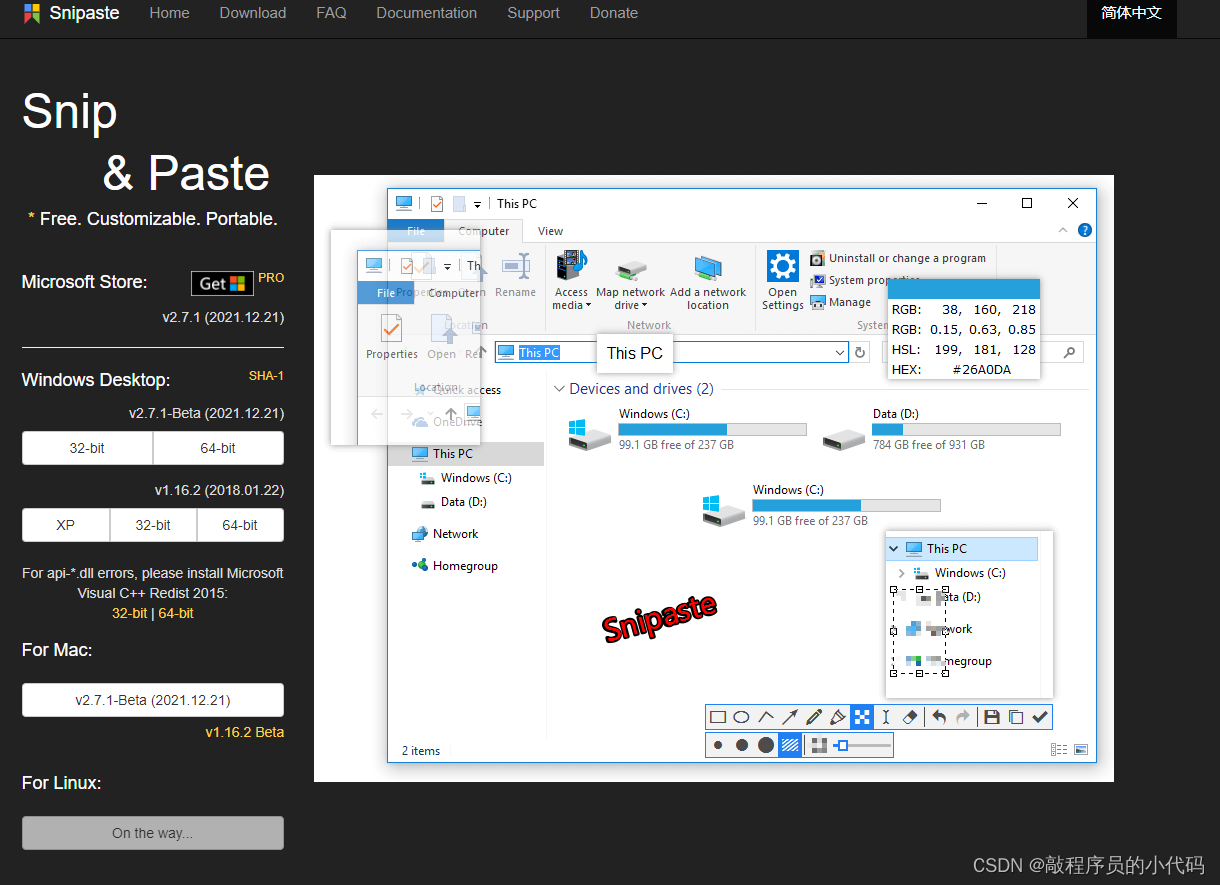1220x885 pixels.
Task: Open the Documentation menu item
Action: point(426,13)
